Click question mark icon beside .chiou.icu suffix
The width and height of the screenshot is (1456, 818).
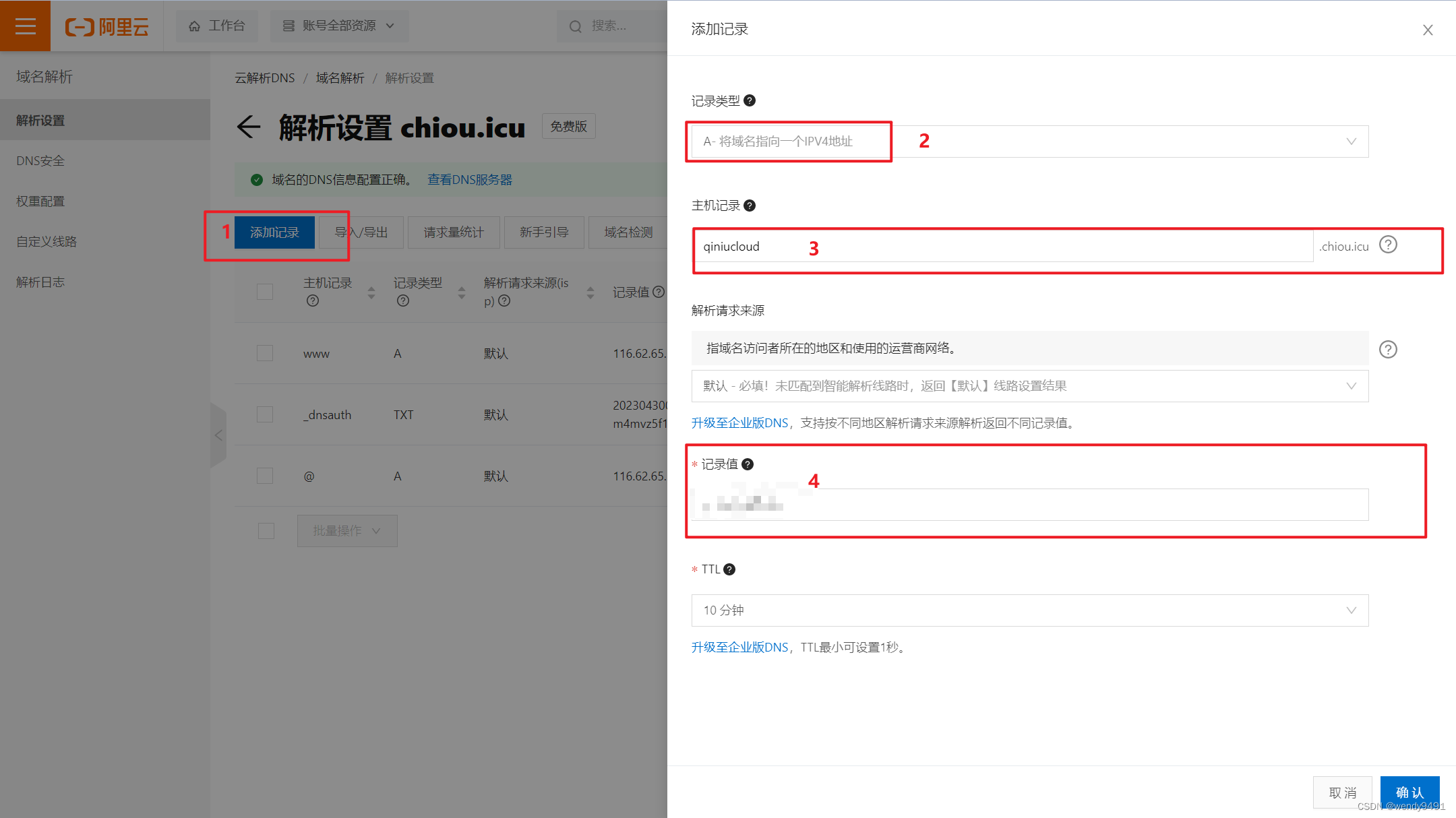click(x=1388, y=245)
